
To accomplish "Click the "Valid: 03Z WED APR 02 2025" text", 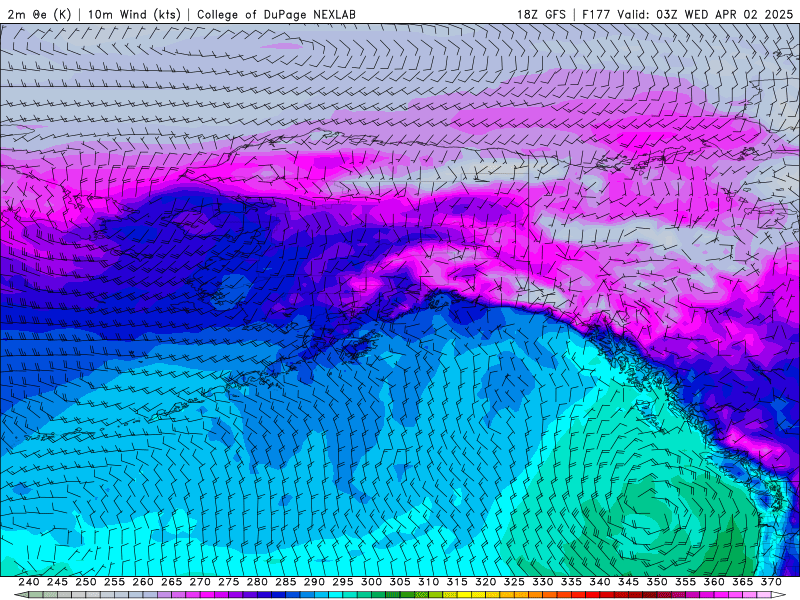I will tap(706, 14).
